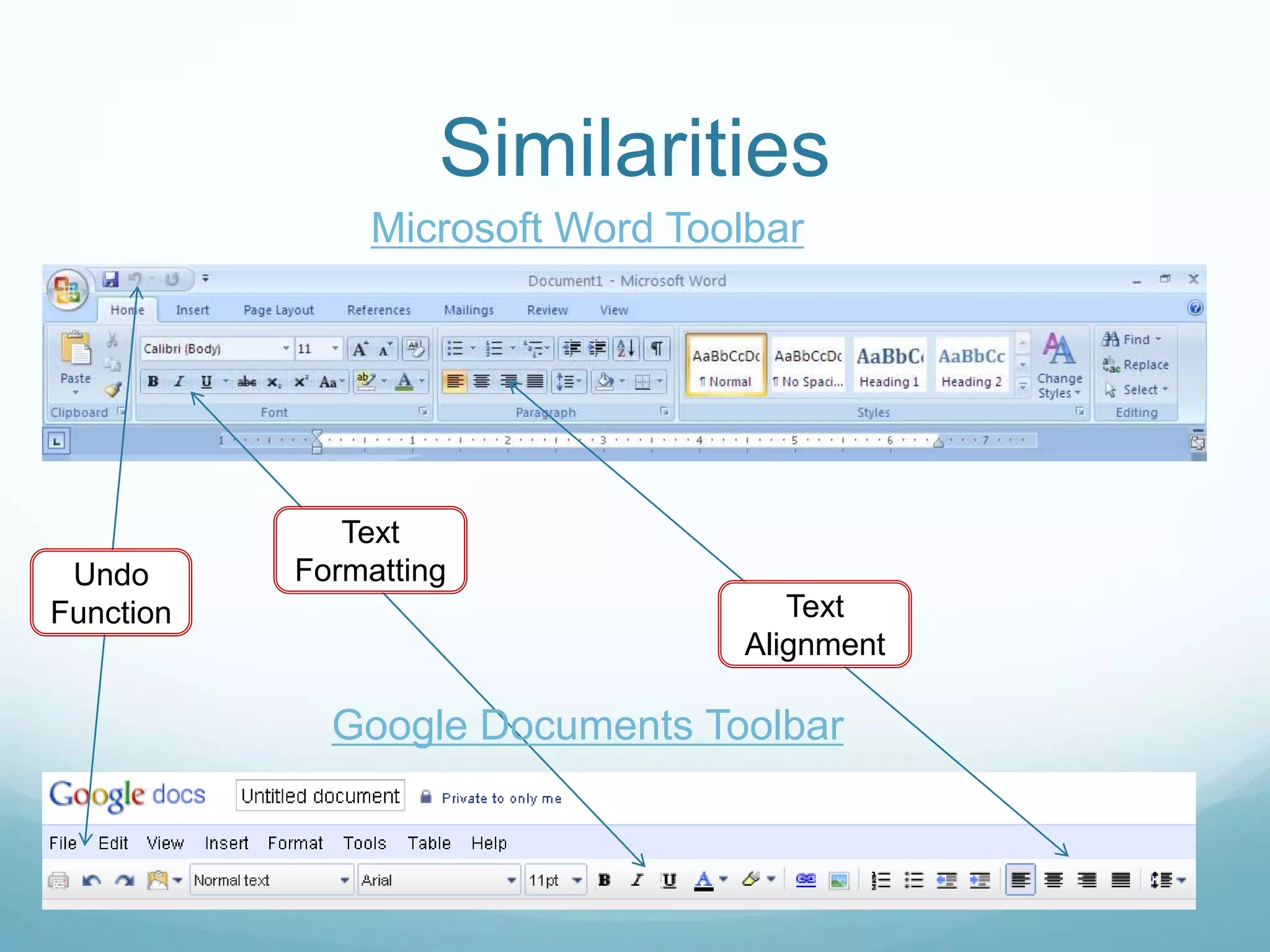Screen dimensions: 1270x952
Task: Click the Office button in Word
Action: click(67, 289)
